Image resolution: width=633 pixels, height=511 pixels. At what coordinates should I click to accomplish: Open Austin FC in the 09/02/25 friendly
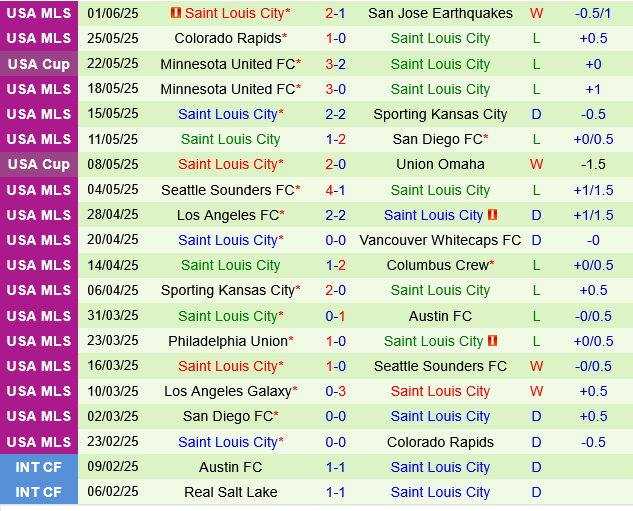click(x=231, y=467)
